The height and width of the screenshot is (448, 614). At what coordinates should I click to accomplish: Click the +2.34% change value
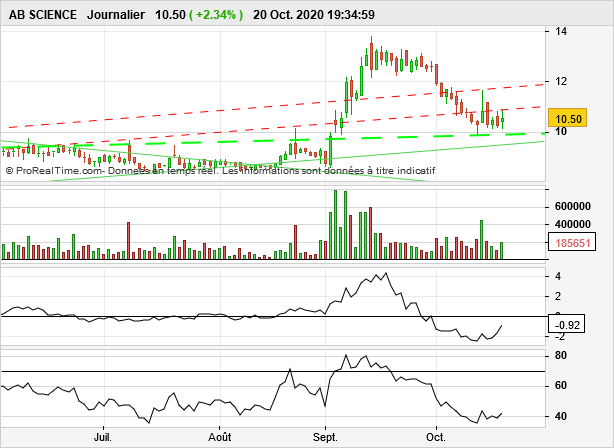[216, 15]
